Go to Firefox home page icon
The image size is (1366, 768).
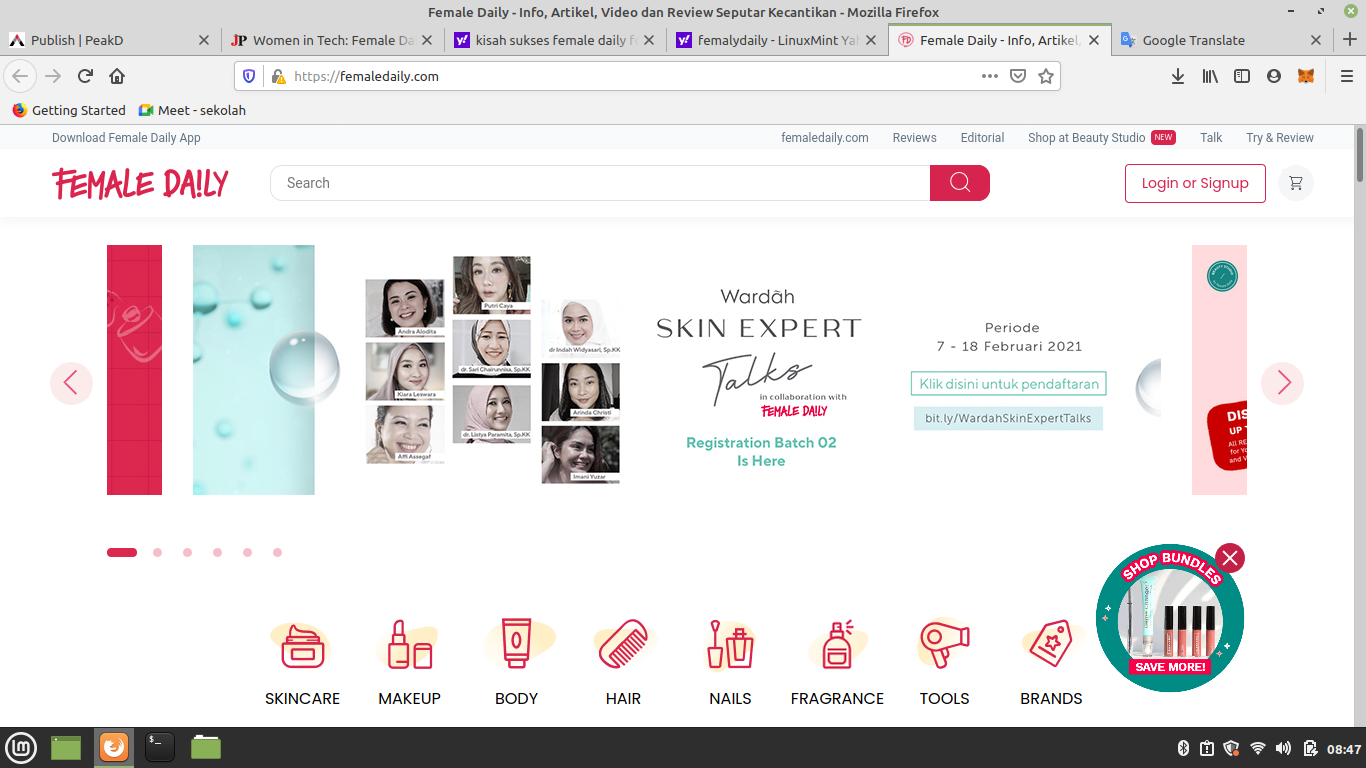pyautogui.click(x=117, y=76)
